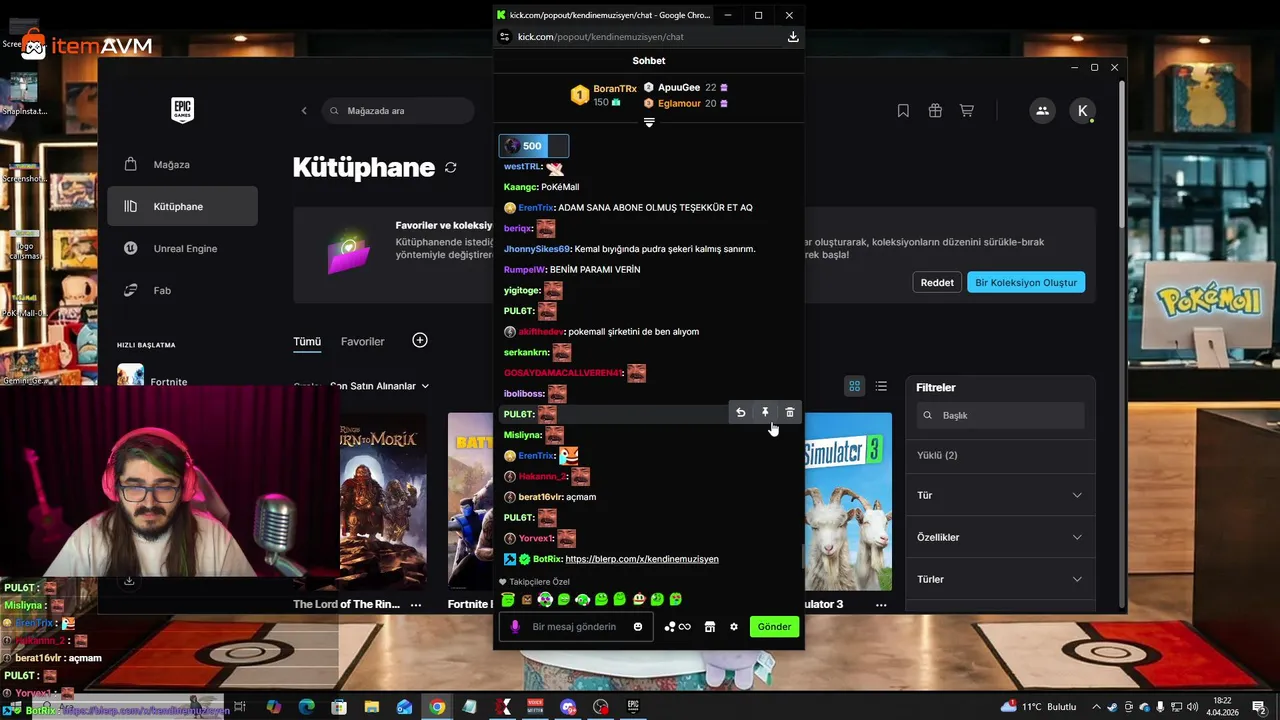Open Fortnite from quick launch list

pos(152,378)
